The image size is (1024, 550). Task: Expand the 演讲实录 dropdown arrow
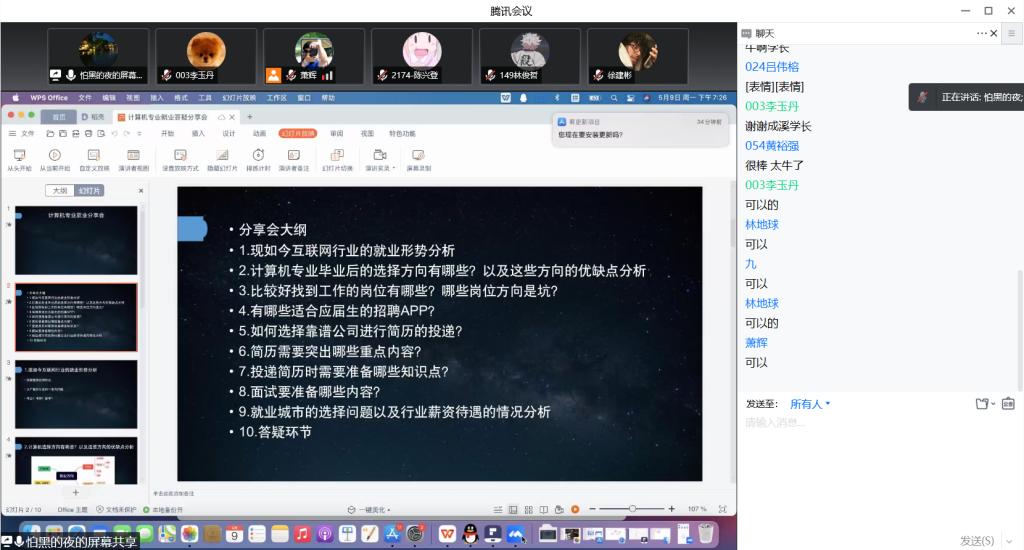(394, 168)
